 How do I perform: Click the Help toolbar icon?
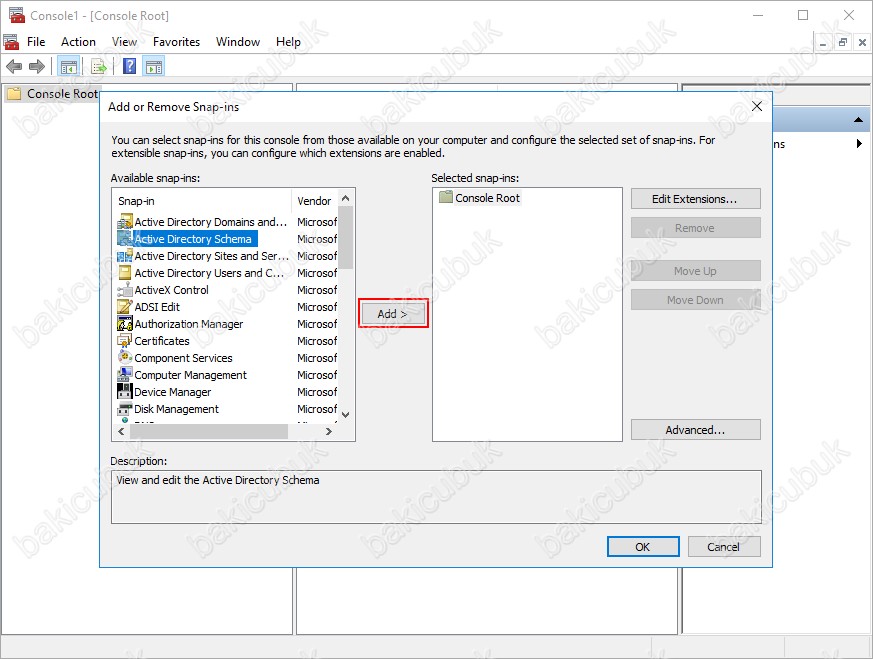129,67
